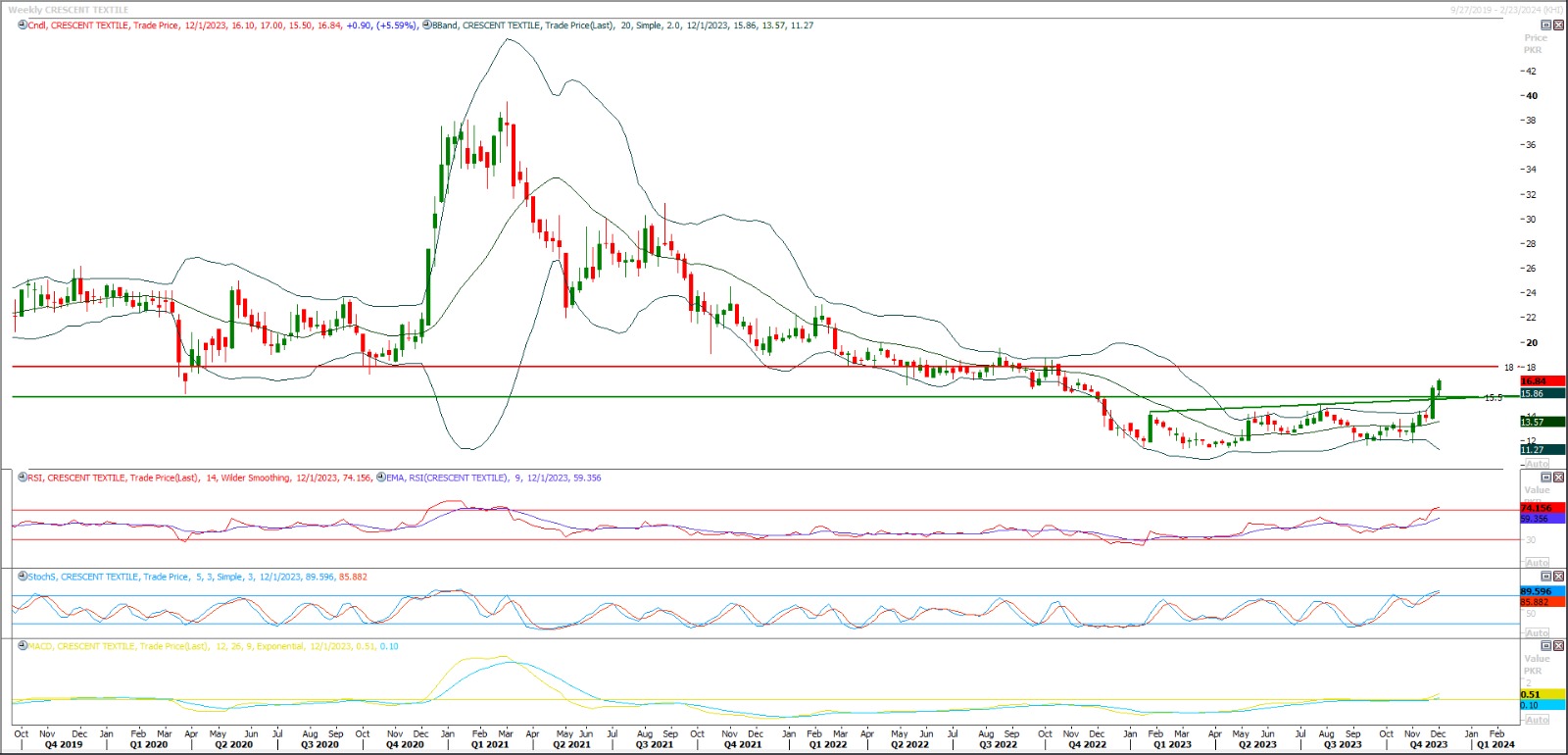Close the Stochastic indicator pane
Screen dimensions: 1568x755
[x=1558, y=577]
